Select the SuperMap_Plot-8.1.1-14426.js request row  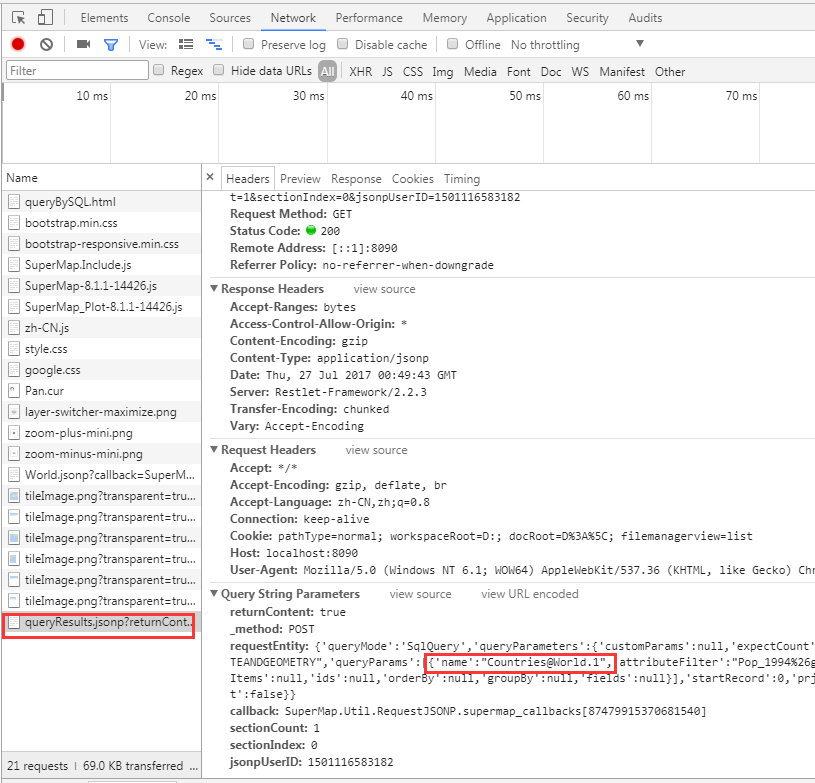click(x=101, y=307)
